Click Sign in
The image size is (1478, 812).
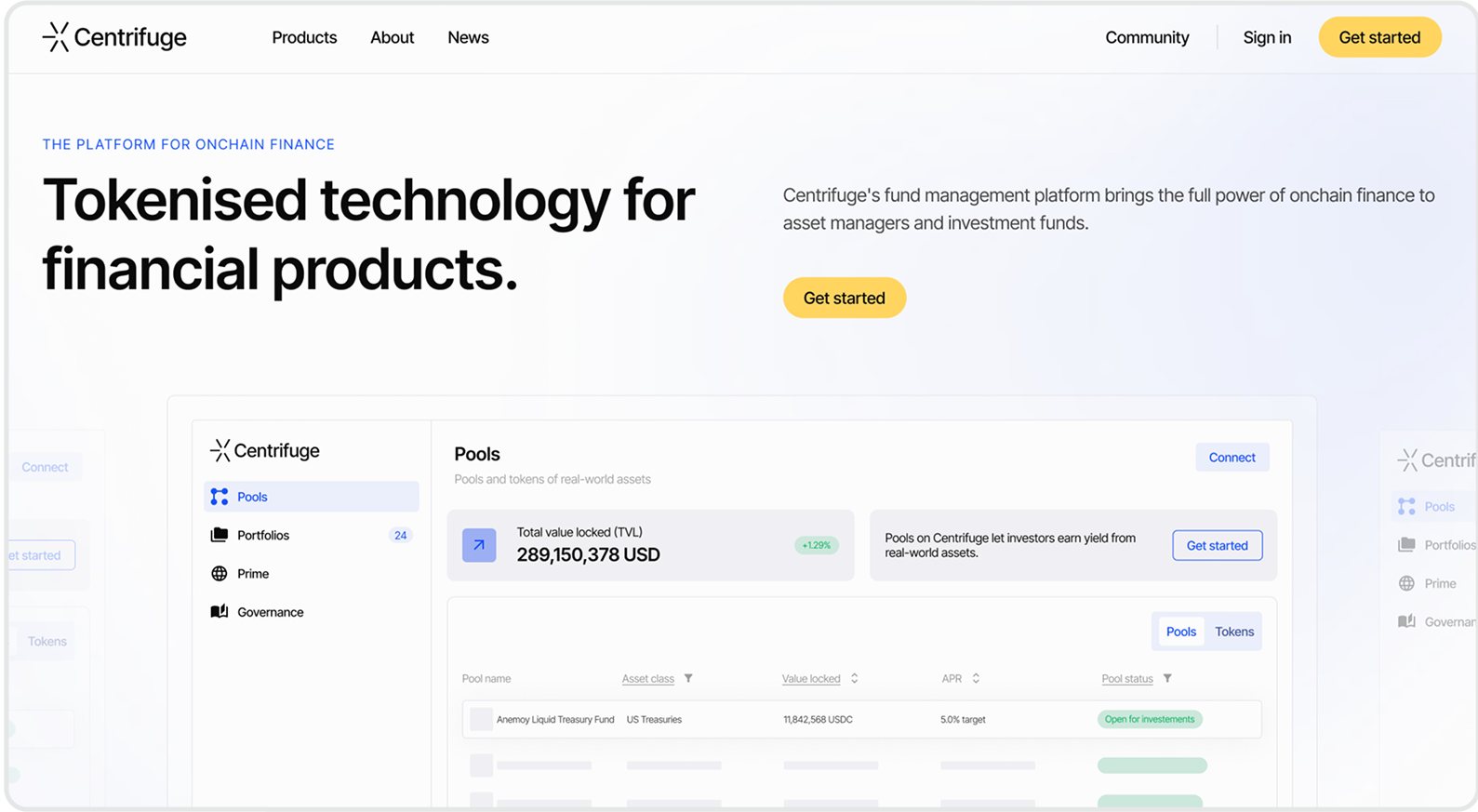[1267, 37]
